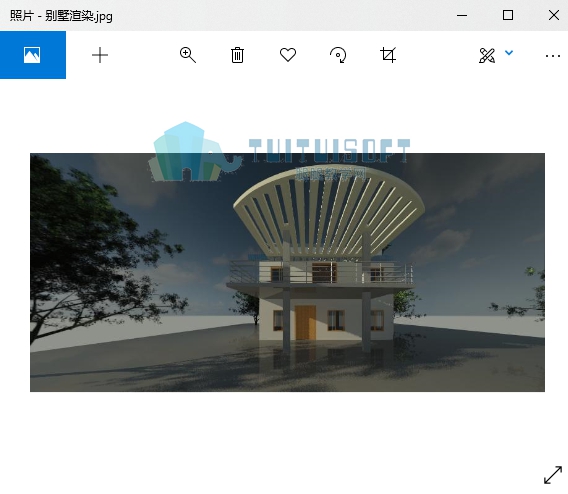Viewport: 568px width, 494px height.
Task: Select the Zoom magnifier tool
Action: click(188, 55)
